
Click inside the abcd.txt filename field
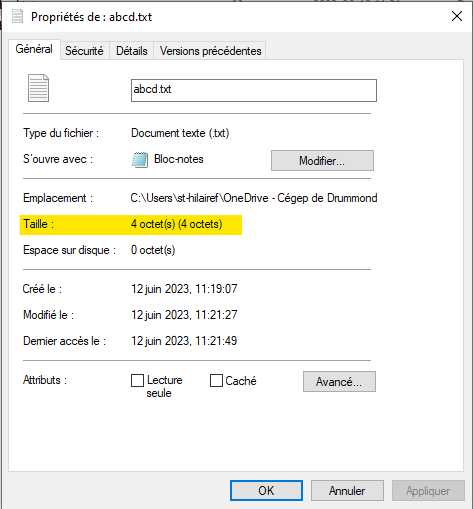(x=254, y=90)
